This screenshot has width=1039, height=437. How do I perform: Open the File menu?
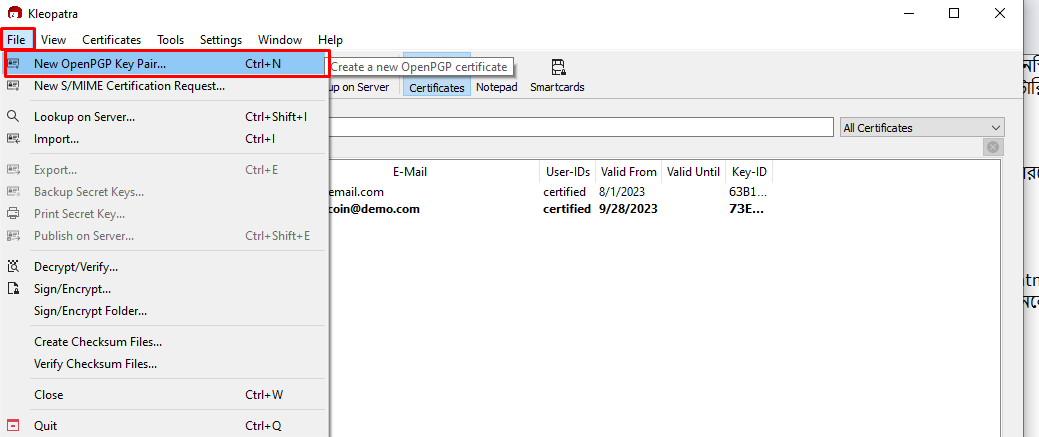16,40
